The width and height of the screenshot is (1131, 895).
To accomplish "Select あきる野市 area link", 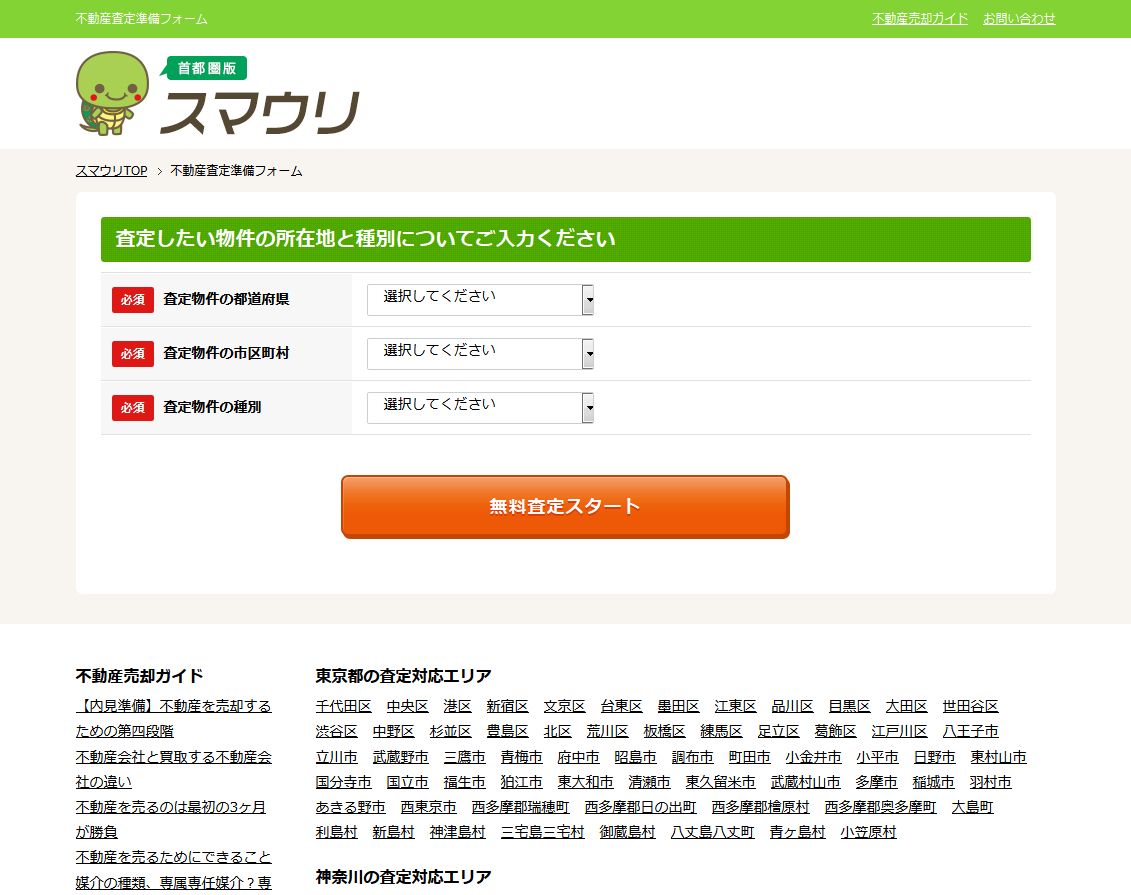I will (351, 807).
